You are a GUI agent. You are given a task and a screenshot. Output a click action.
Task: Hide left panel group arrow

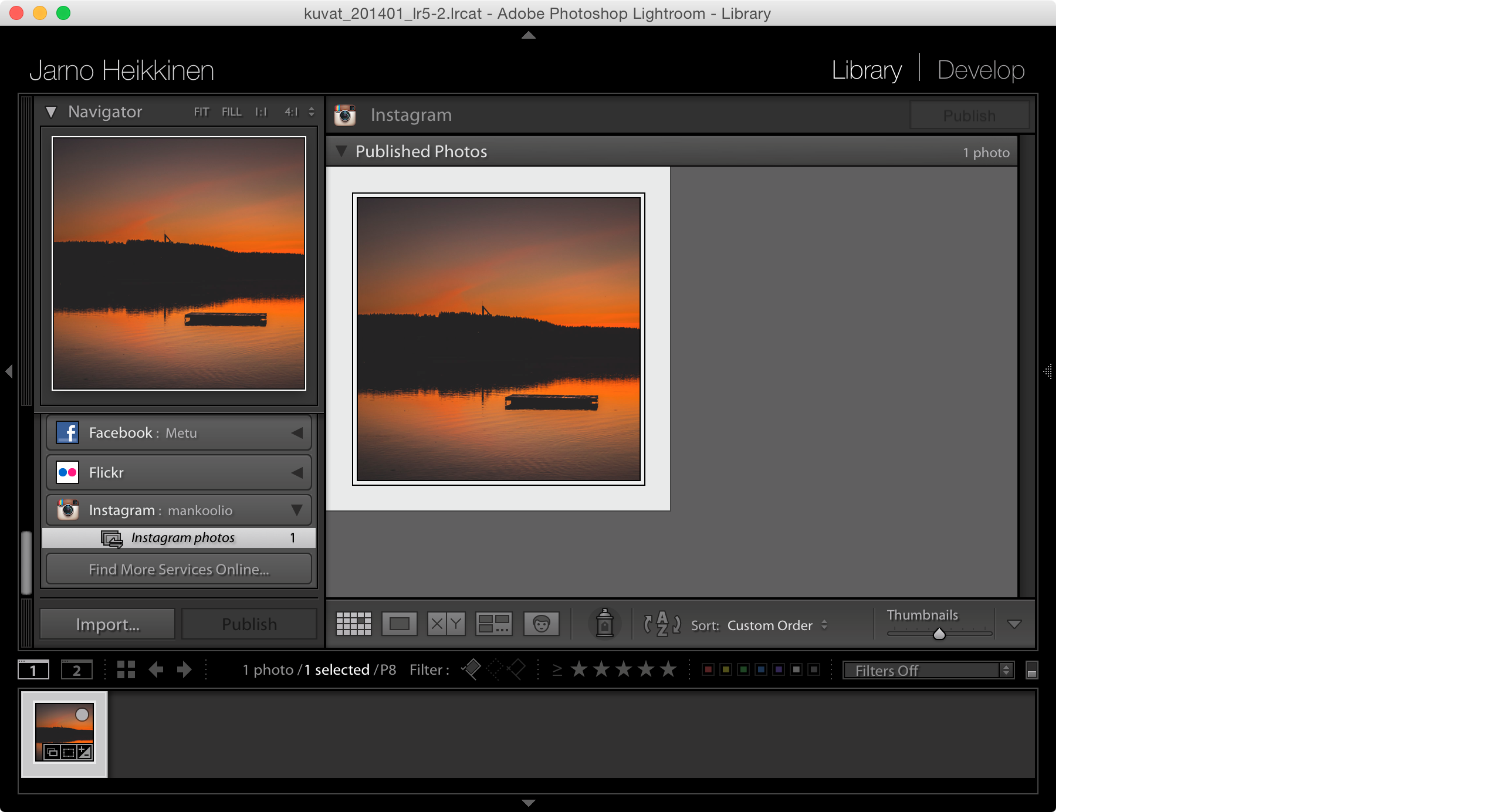(9, 371)
